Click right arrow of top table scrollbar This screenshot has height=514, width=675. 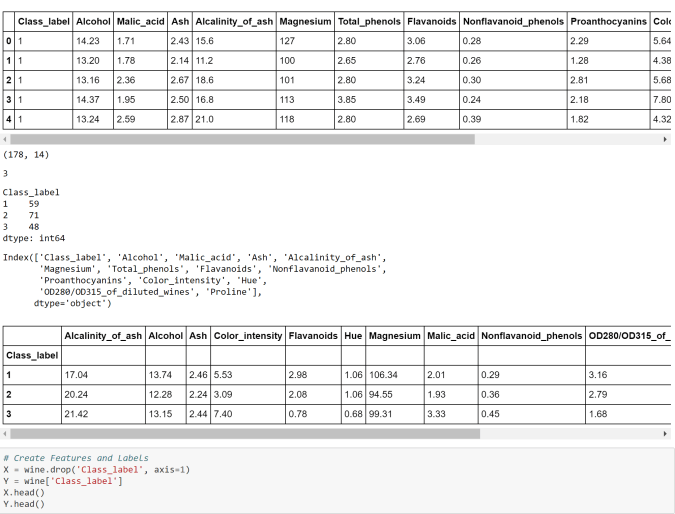(666, 139)
